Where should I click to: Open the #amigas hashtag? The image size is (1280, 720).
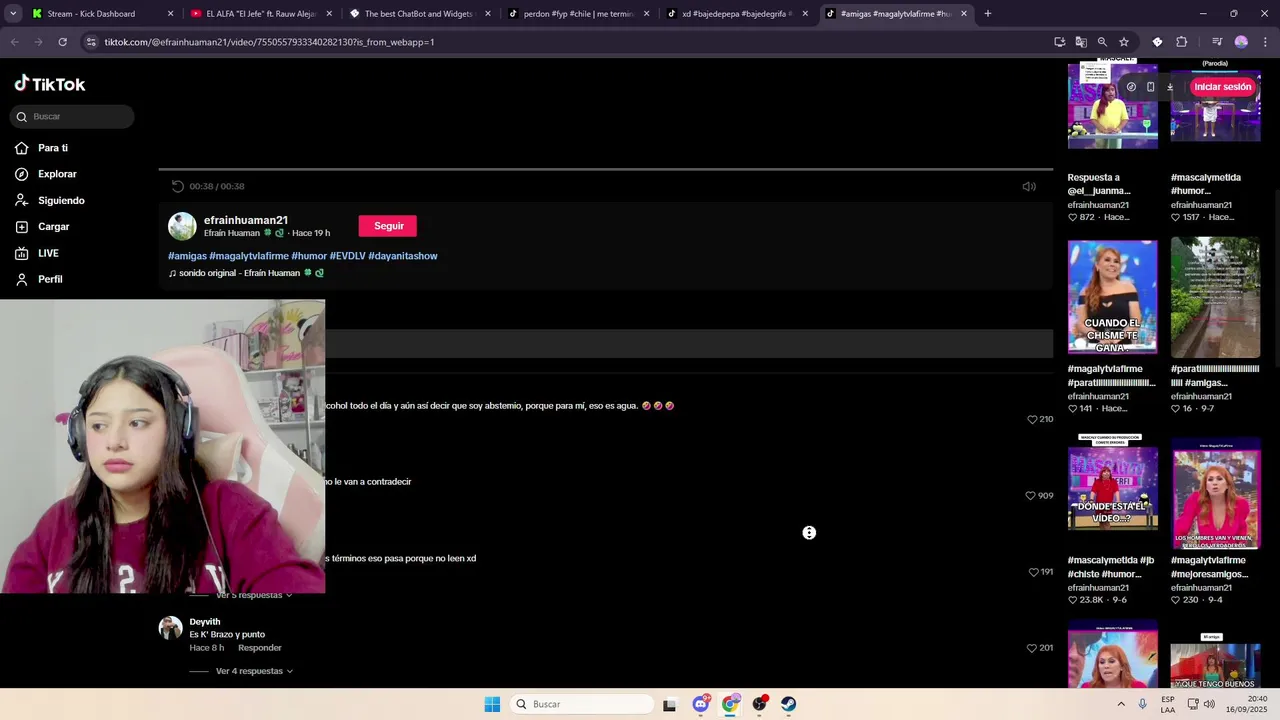[x=187, y=256]
